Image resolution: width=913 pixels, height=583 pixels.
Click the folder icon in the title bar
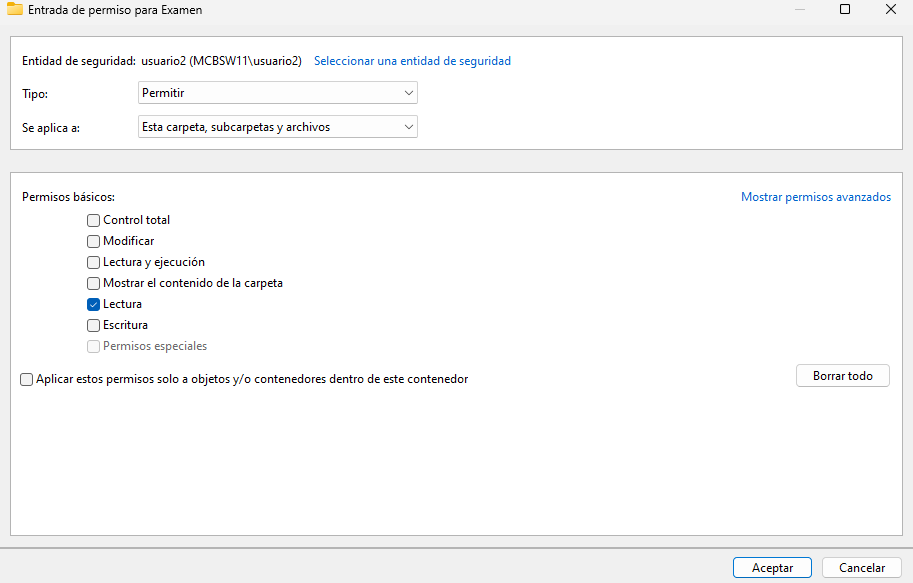[x=15, y=10]
